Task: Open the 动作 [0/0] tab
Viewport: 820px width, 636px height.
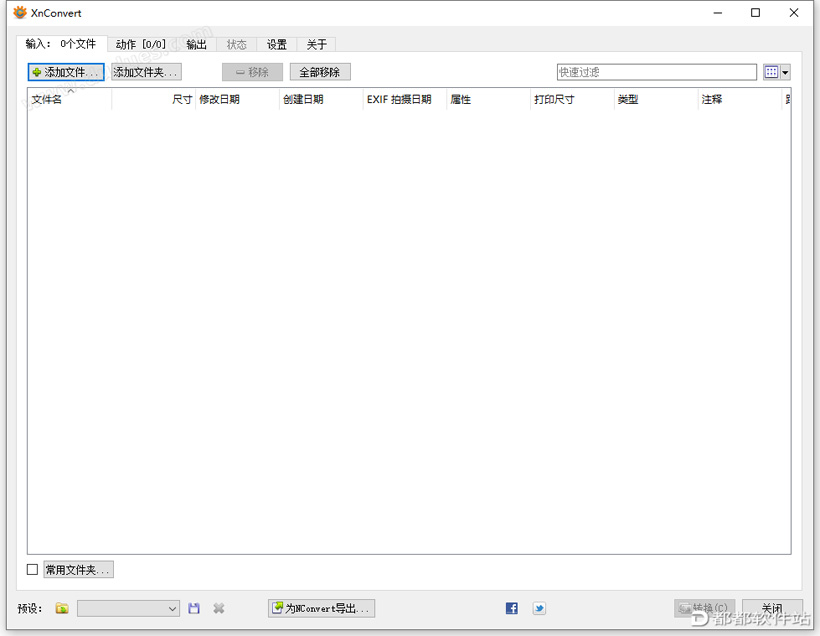Action: coord(141,44)
